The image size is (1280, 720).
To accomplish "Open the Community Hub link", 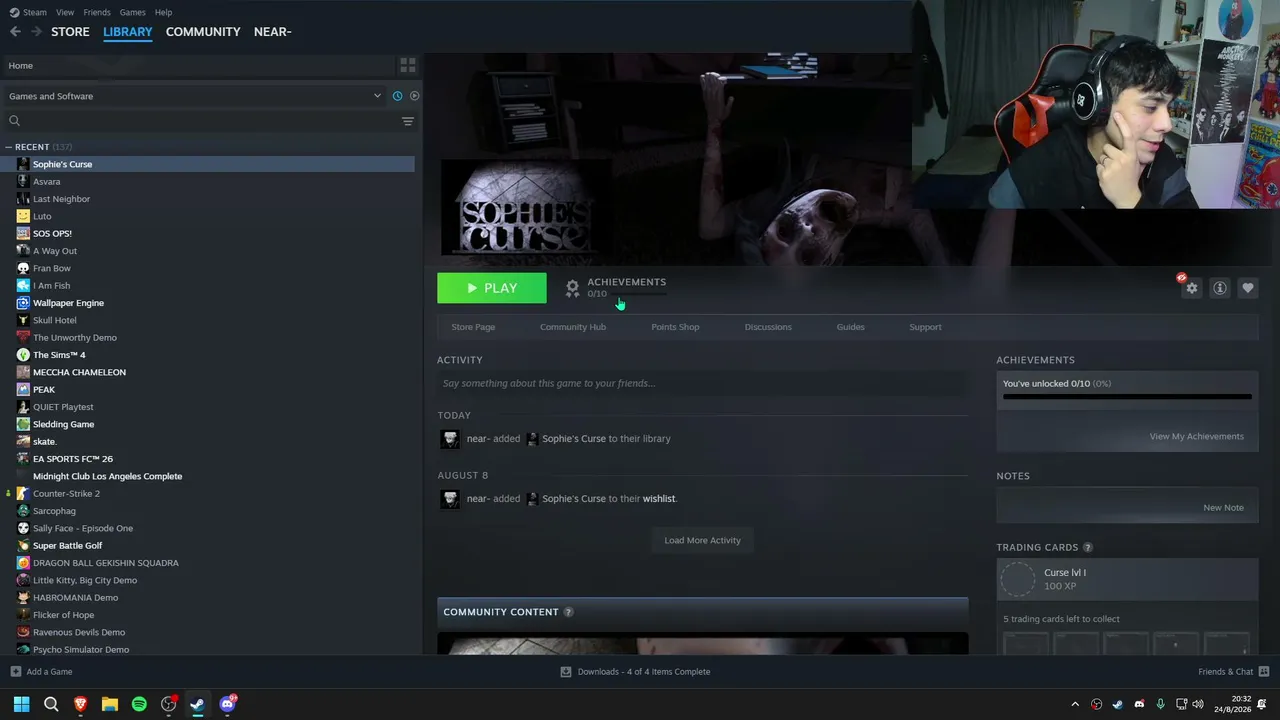I will click(573, 327).
